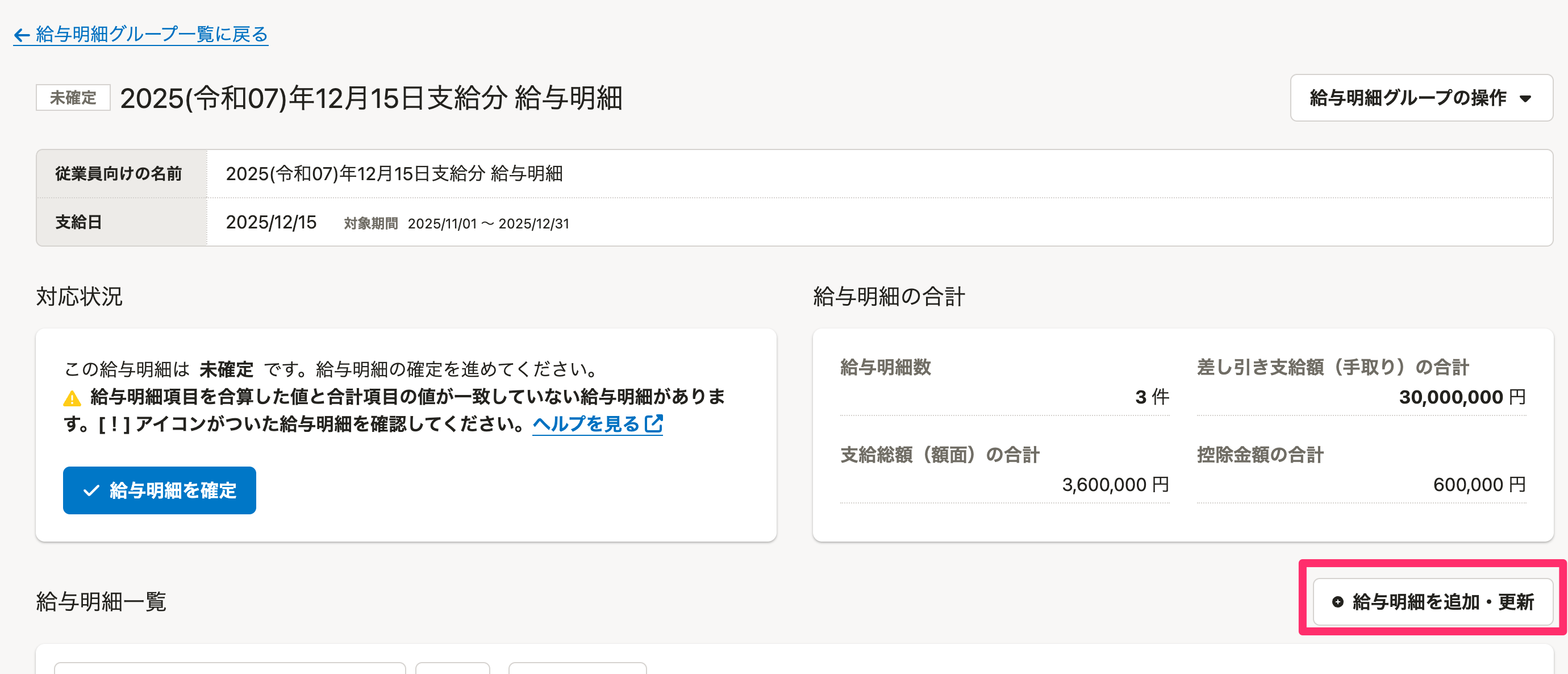This screenshot has height=674, width=1568.
Task: Click the 対象期間 date range text
Action: tap(488, 224)
